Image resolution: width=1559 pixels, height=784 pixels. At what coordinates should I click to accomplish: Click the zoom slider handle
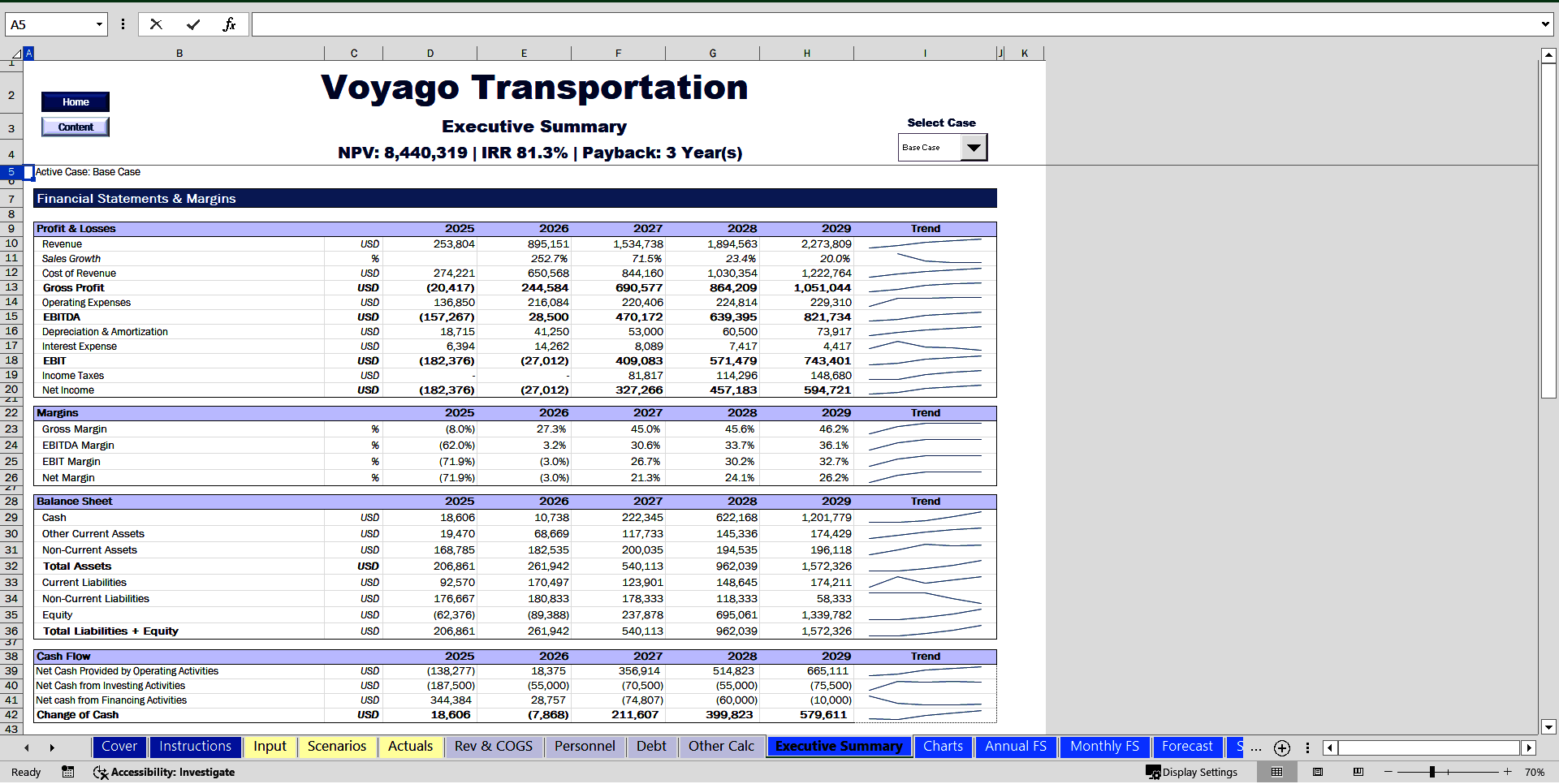[x=1432, y=772]
